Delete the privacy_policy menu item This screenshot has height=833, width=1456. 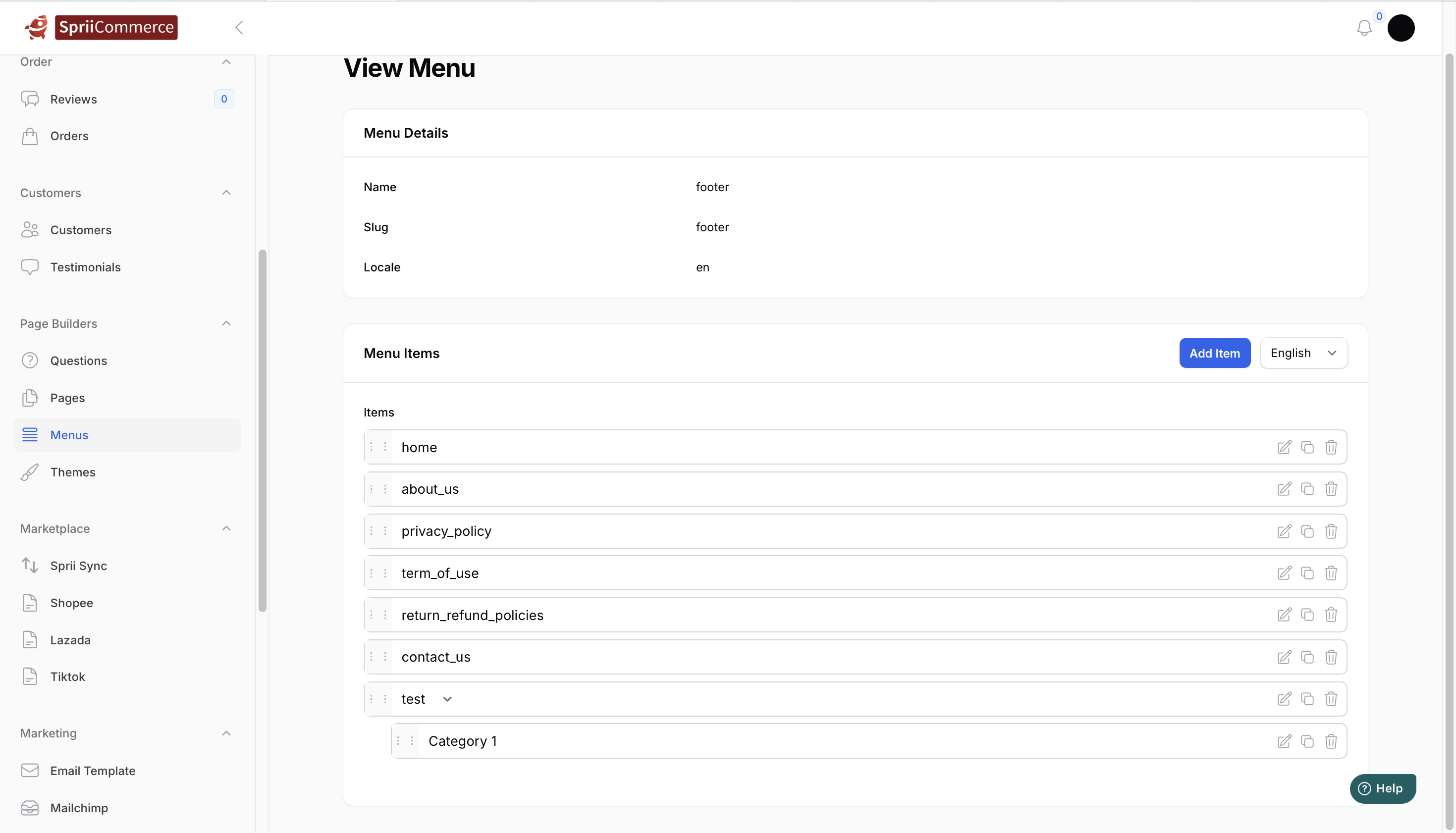tap(1331, 531)
